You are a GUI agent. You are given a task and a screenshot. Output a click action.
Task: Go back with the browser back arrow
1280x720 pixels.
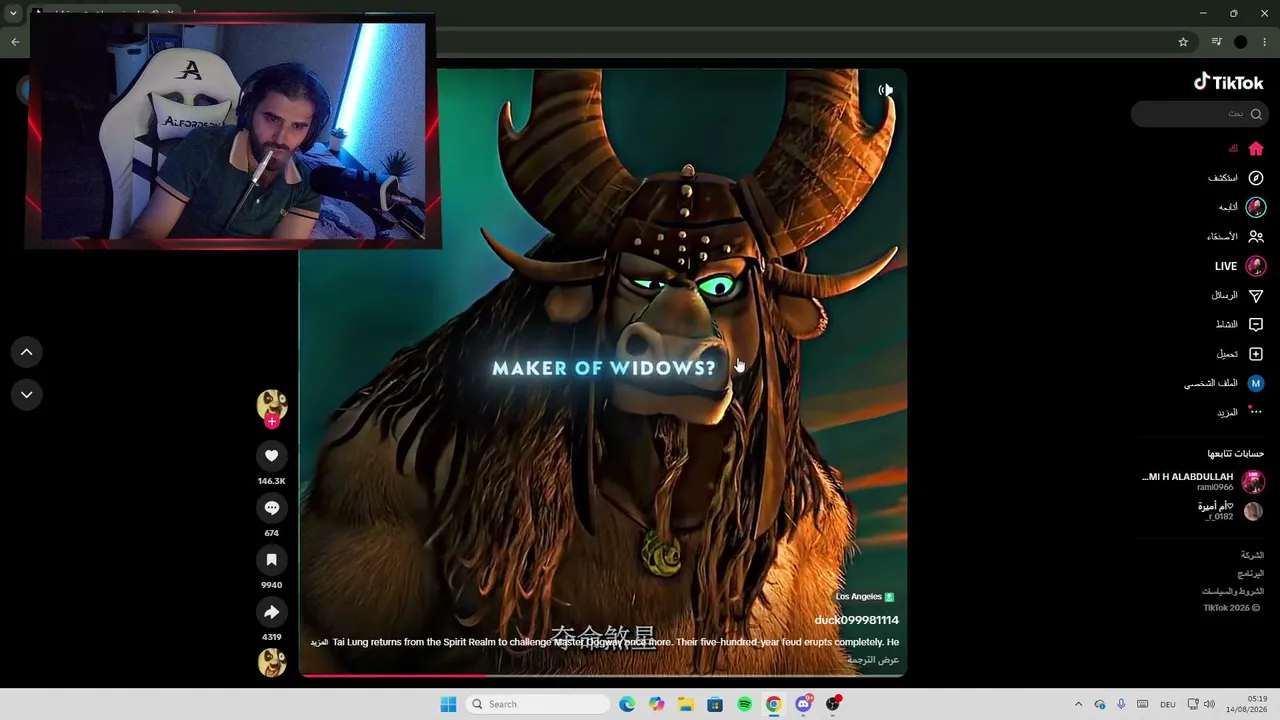[15, 42]
